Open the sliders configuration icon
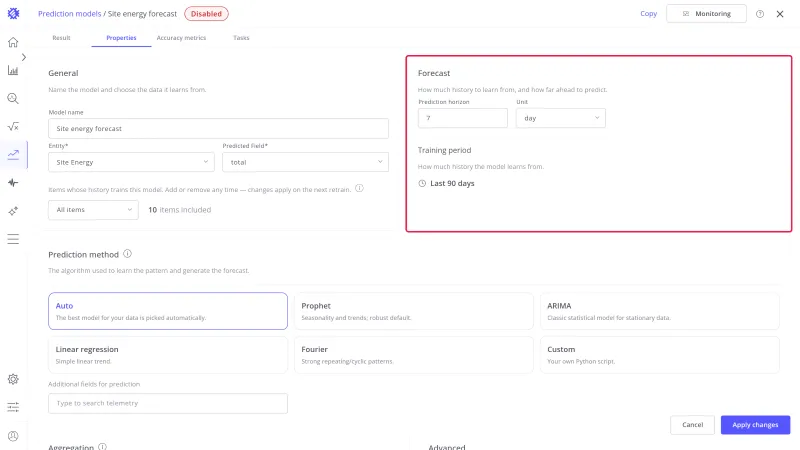This screenshot has height=450, width=800. pyautogui.click(x=13, y=407)
